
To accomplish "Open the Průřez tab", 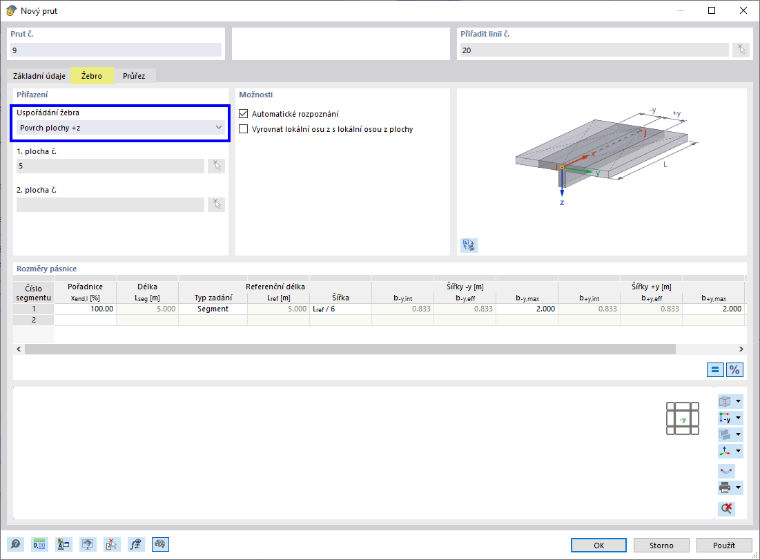I will [134, 76].
